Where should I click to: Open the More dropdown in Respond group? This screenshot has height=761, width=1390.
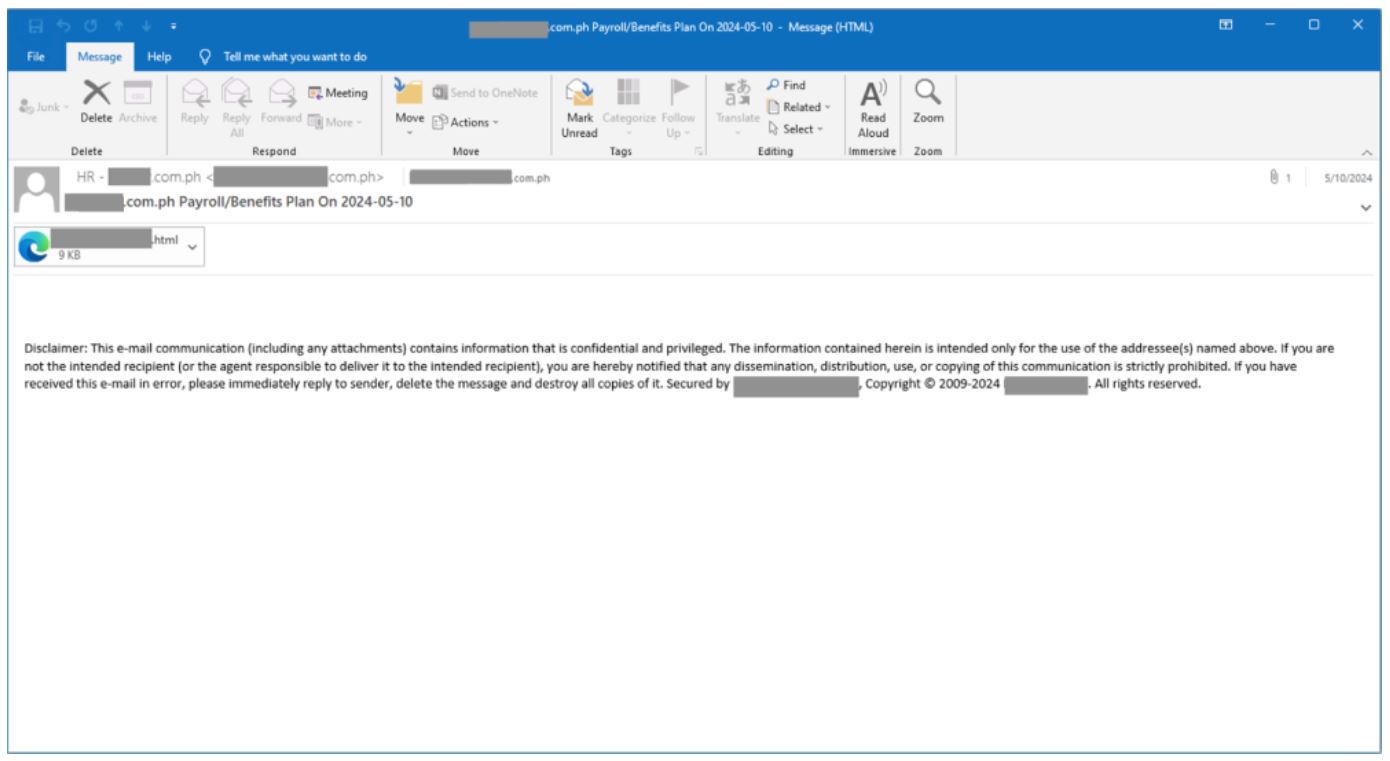click(x=335, y=122)
